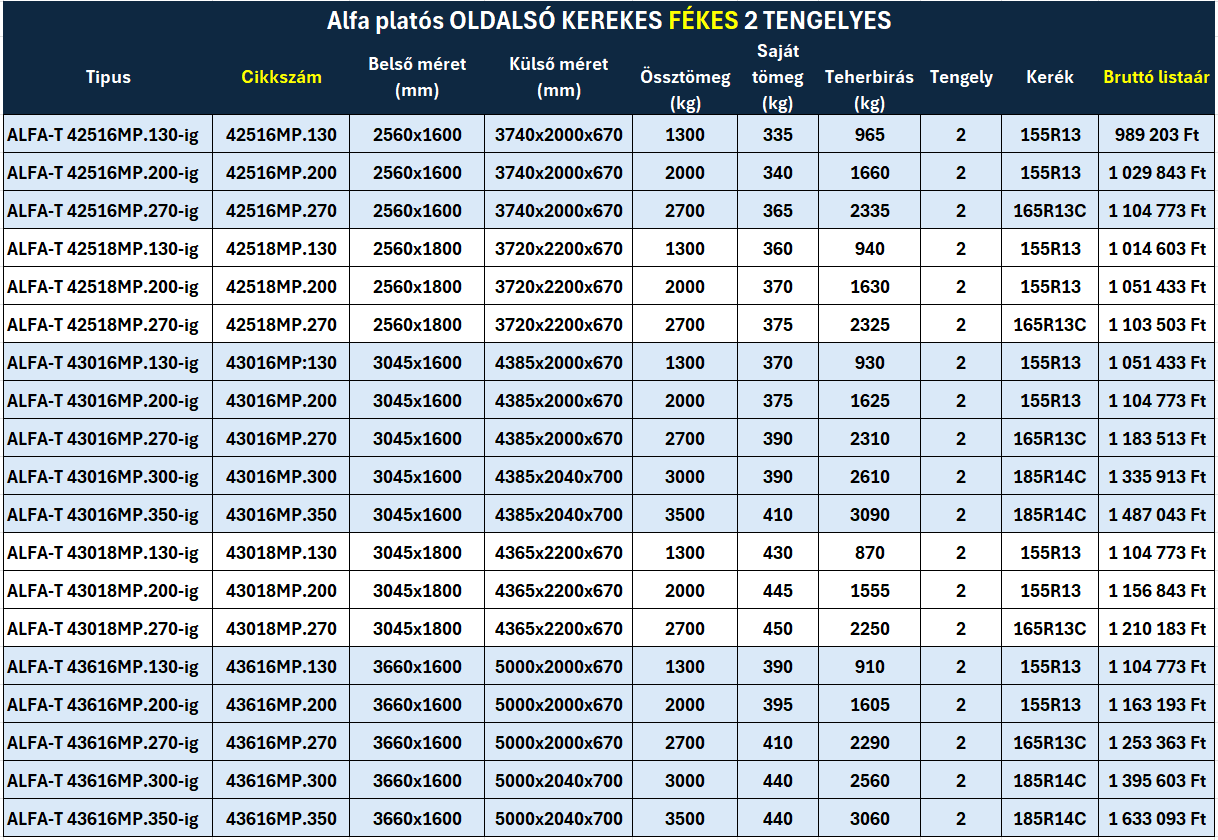Click the price cell 989 203 Ft
Screen dimensions: 1218x840
pos(1157,135)
